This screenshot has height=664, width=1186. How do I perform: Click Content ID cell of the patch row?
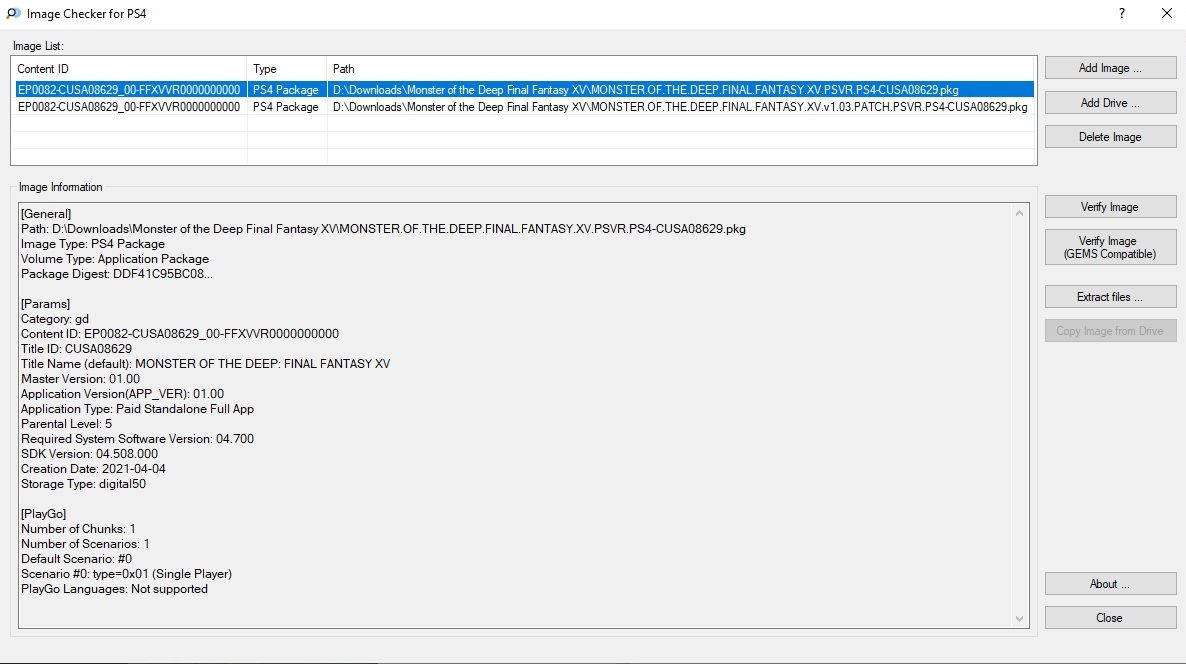(x=129, y=107)
